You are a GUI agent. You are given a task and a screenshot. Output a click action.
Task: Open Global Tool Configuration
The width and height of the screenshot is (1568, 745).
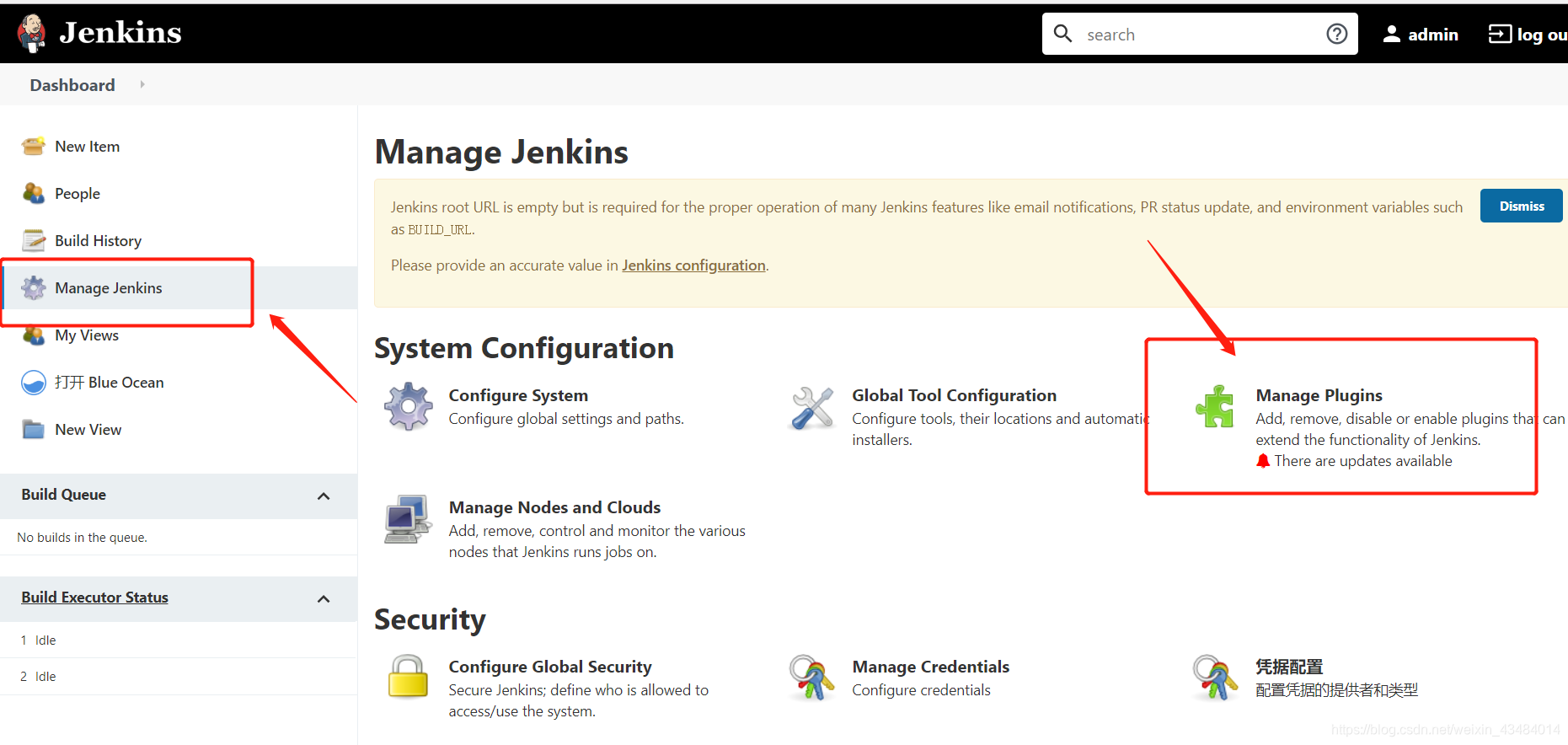(x=954, y=395)
